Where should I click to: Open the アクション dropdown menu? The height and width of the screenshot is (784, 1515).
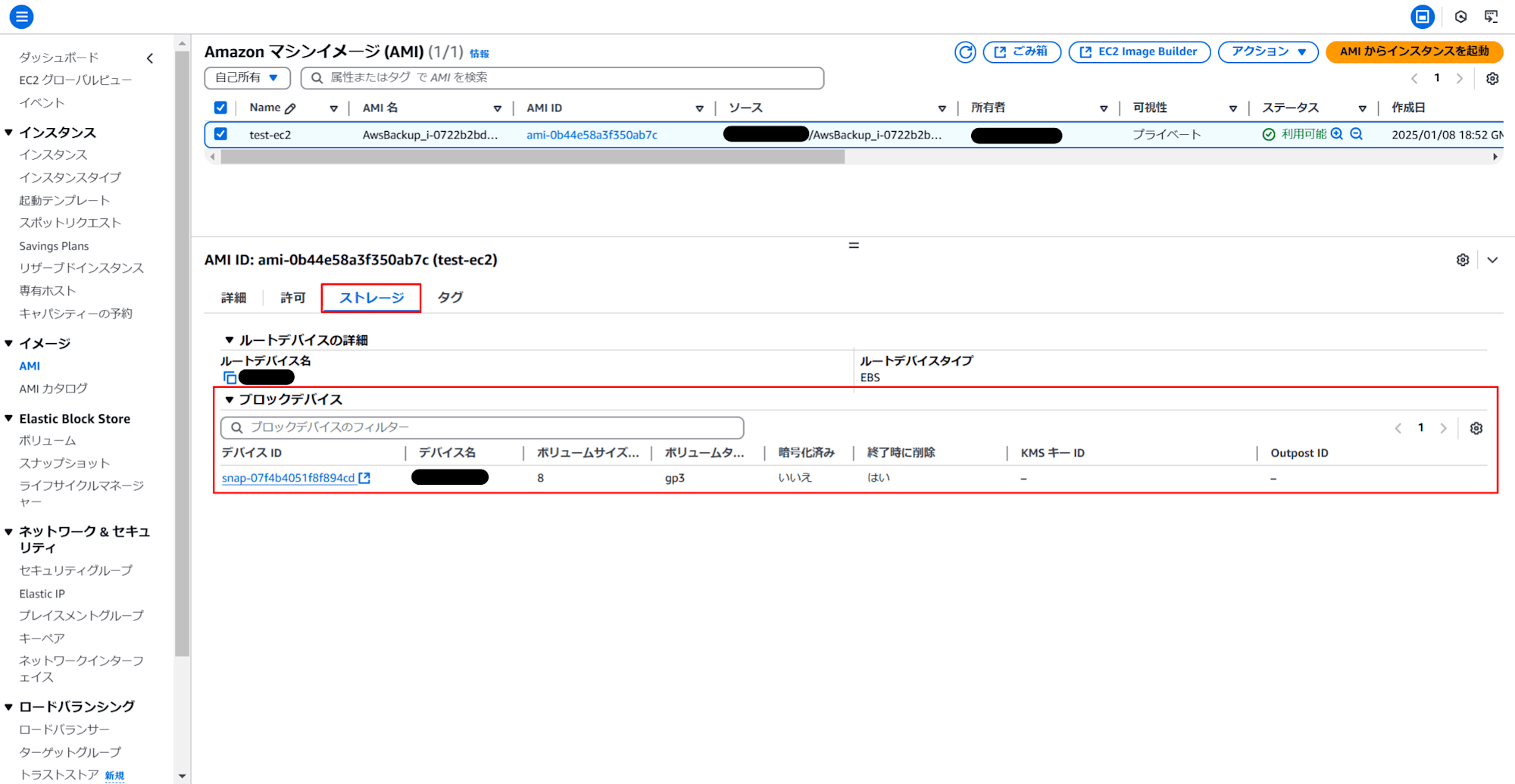click(x=1268, y=52)
